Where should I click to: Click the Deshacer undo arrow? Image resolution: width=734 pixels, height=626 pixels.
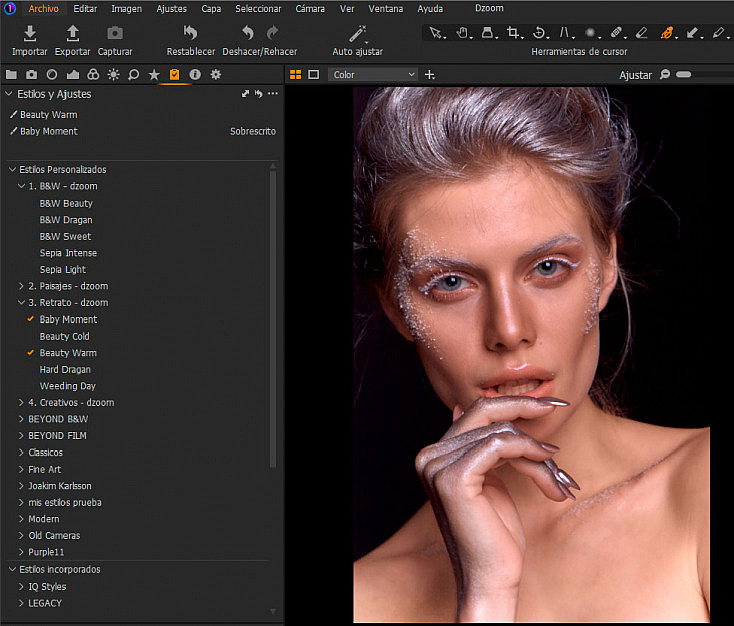click(x=248, y=33)
